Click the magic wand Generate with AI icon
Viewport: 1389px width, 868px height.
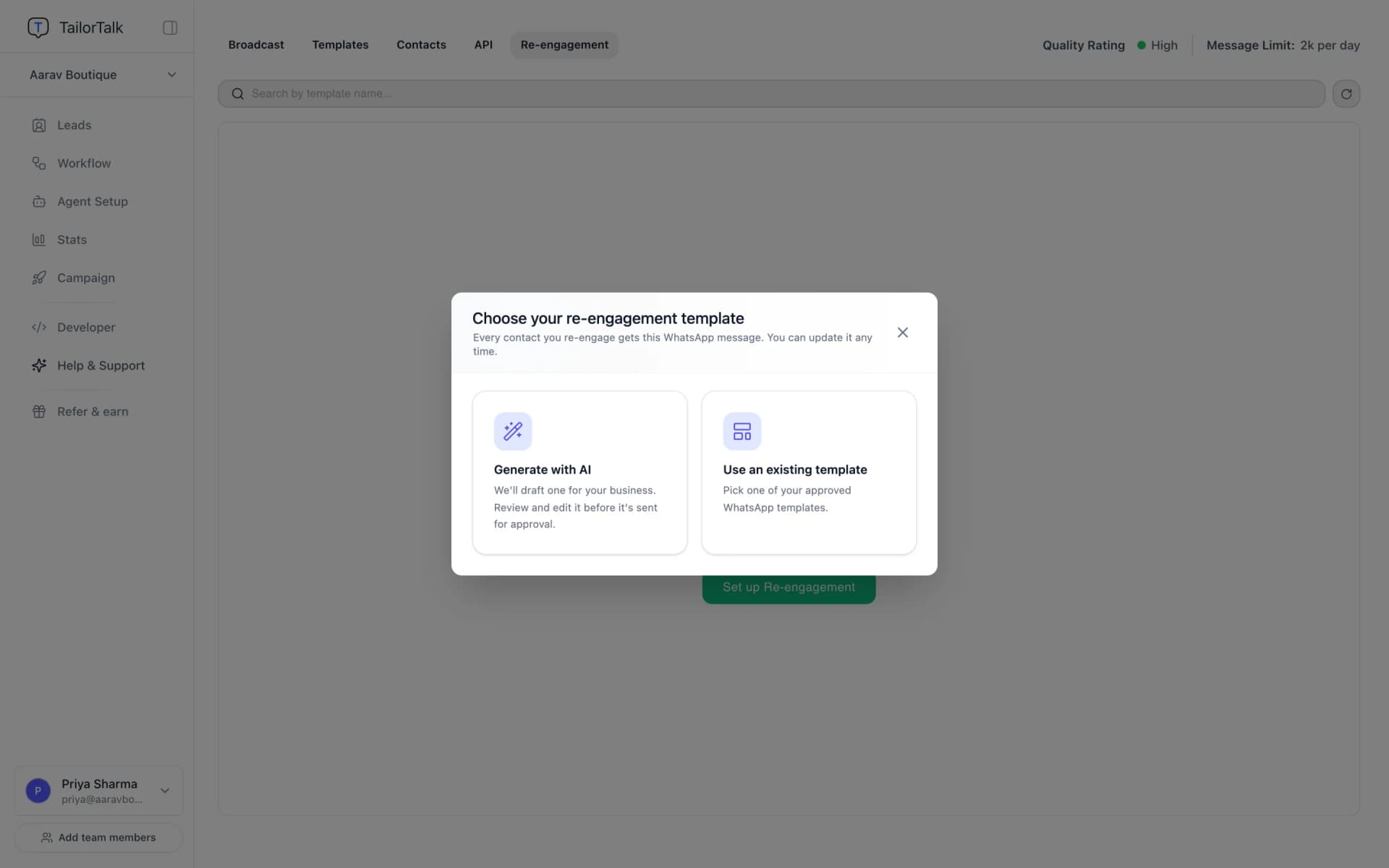[x=513, y=431]
